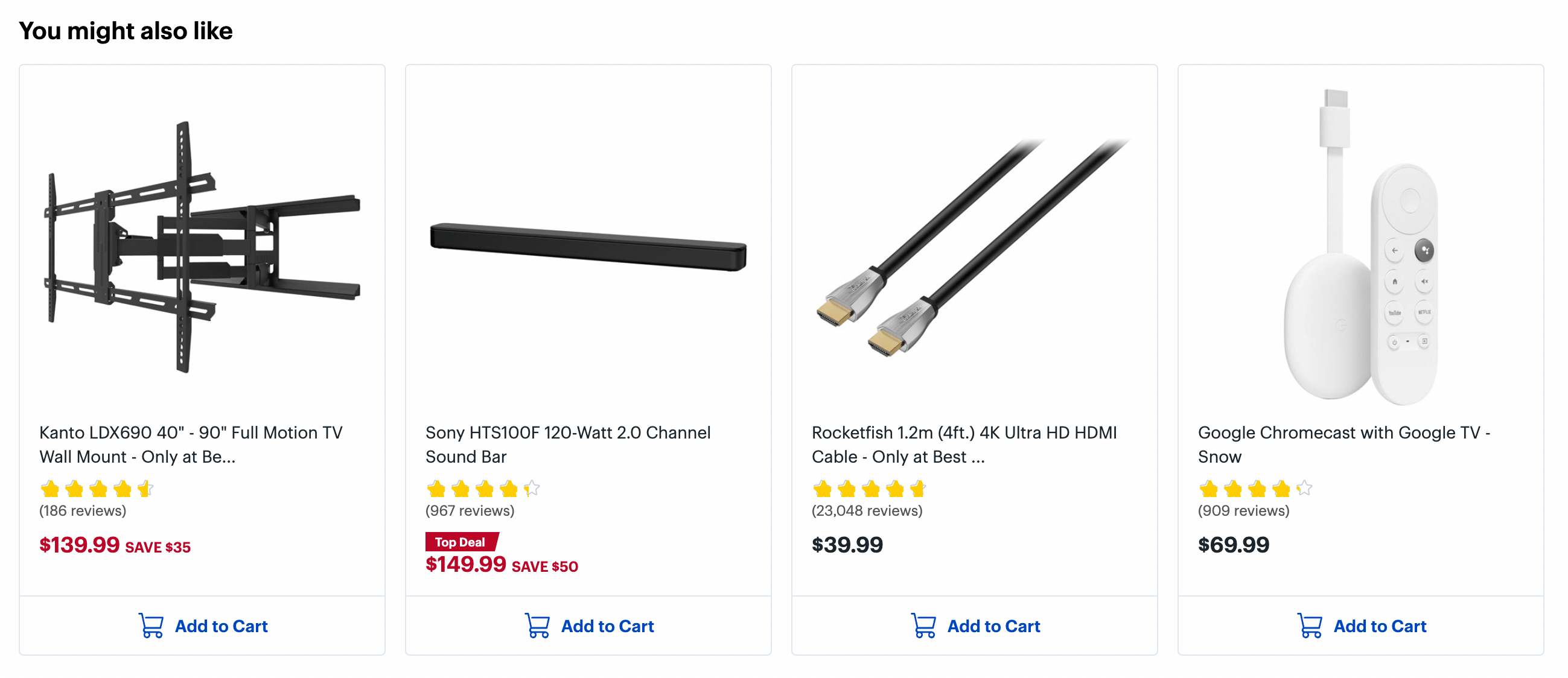
Task: Click the cart icon beside Kanto Add to Cart
Action: [x=149, y=625]
